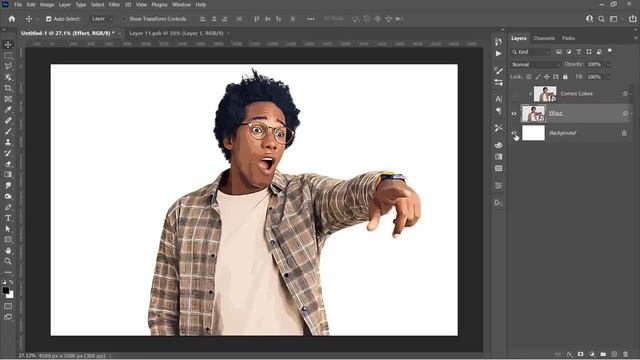Toggle layer filtering on/off dot
This screenshot has height=360, width=640.
(x=610, y=51)
